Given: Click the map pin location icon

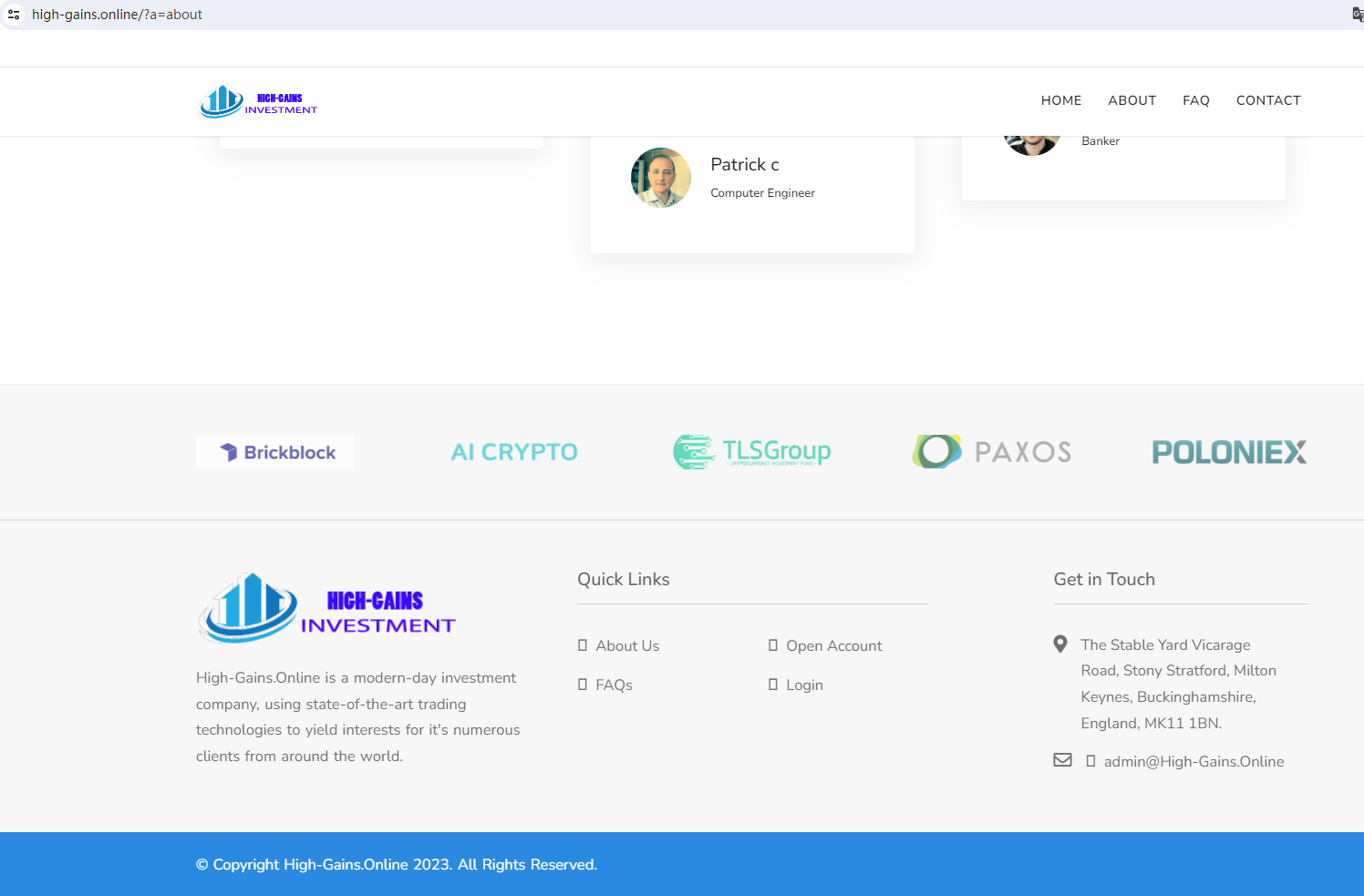Looking at the screenshot, I should (x=1060, y=644).
